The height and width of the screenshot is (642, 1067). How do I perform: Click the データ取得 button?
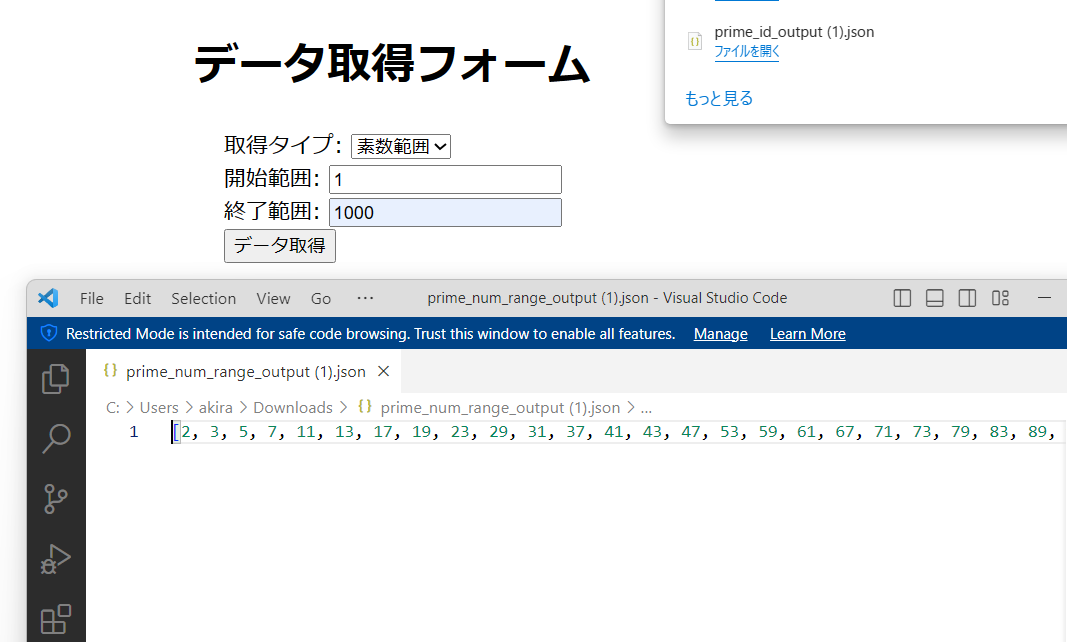coord(280,246)
